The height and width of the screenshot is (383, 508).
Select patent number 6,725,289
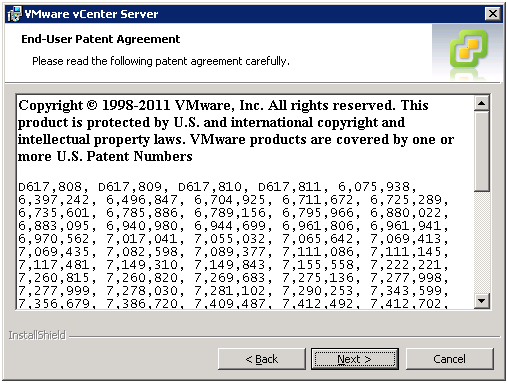coord(406,200)
